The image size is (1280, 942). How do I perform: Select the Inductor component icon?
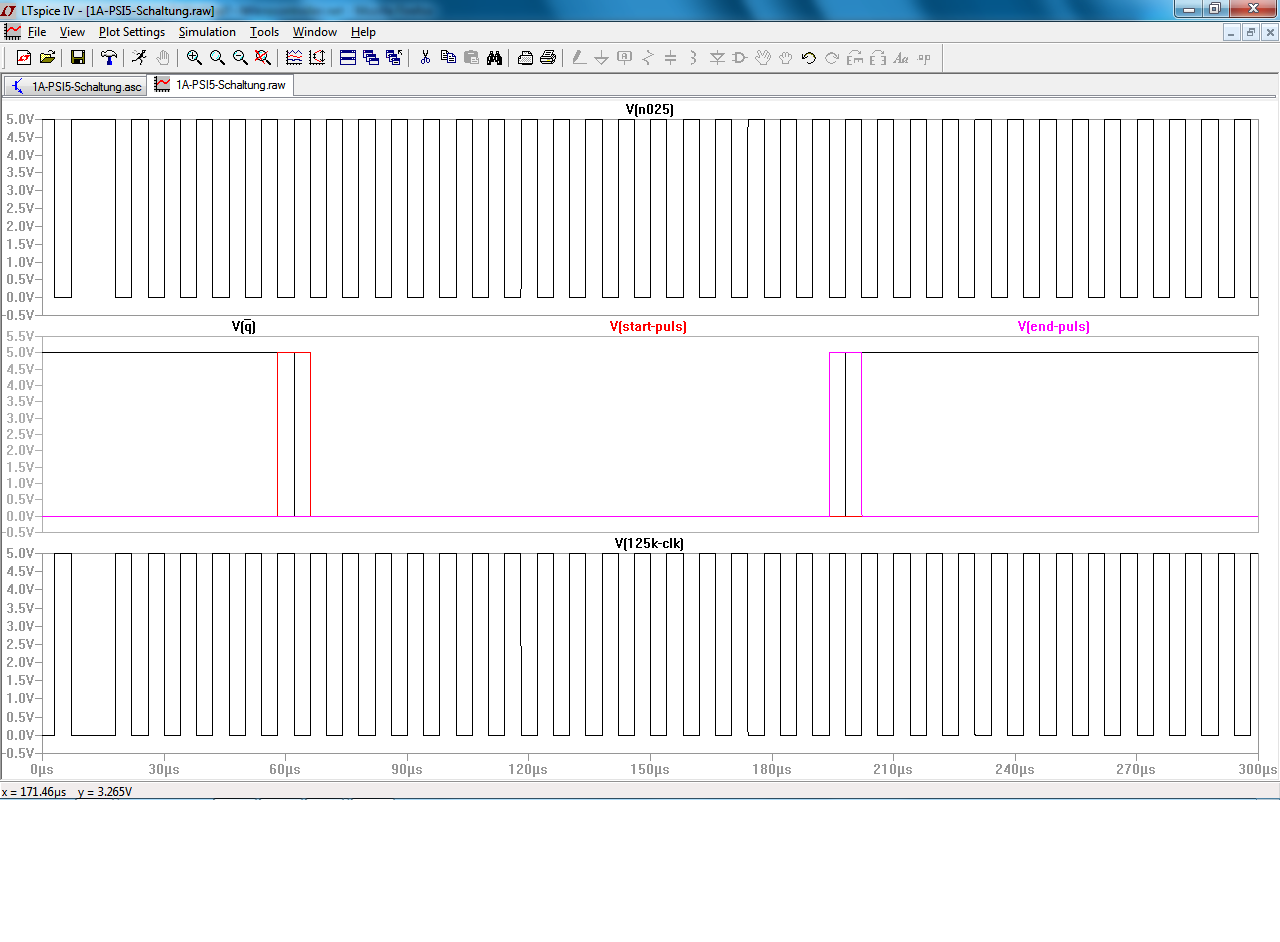click(694, 58)
